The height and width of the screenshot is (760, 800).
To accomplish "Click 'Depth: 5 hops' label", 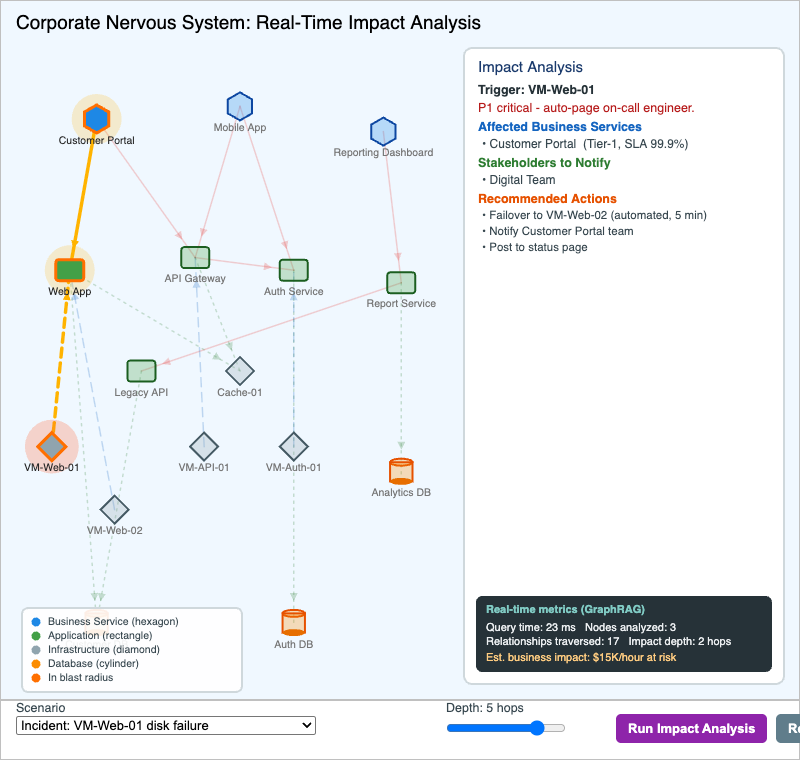I will (485, 708).
